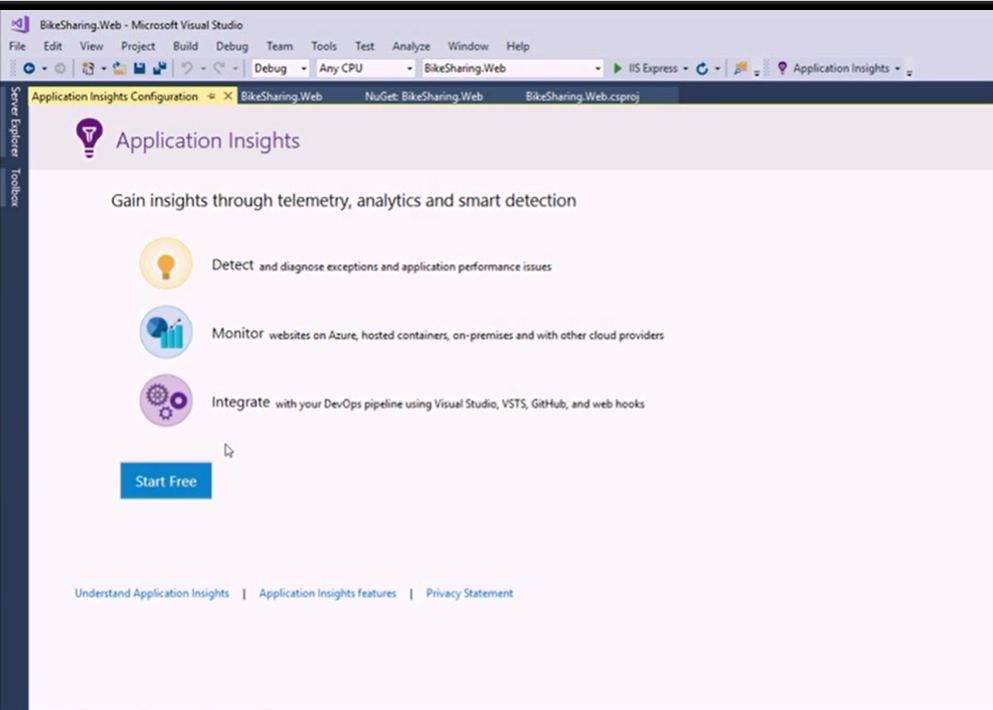Click the Navigate Forward arrow icon
This screenshot has width=993, height=710.
60,68
